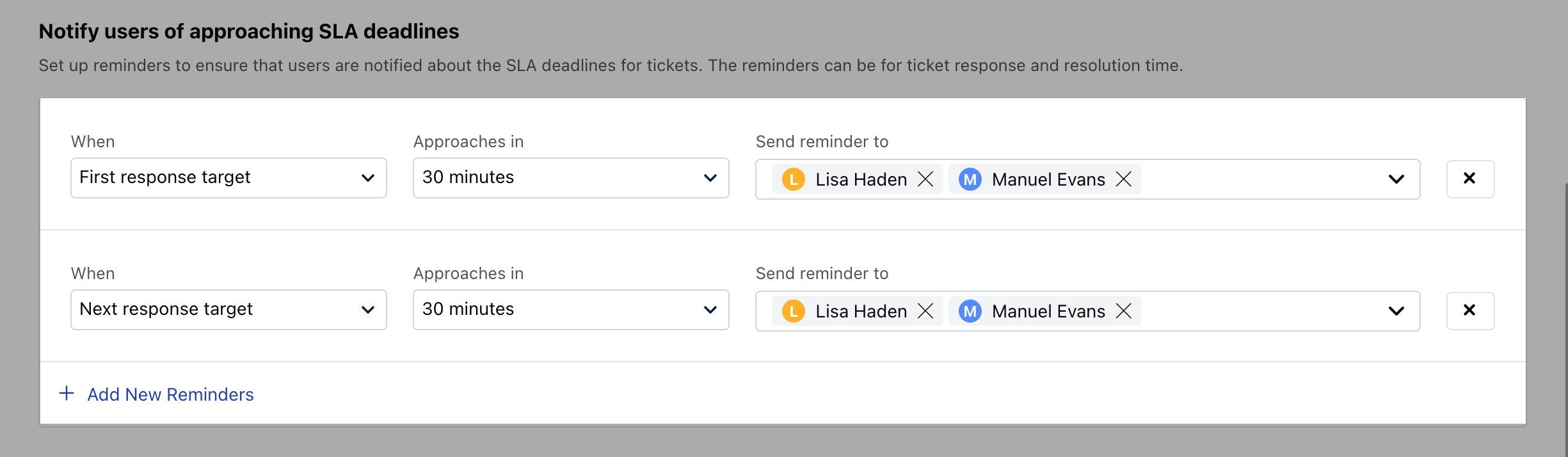Delete the First response target reminder row
Viewport: 1568px width, 457px height.
point(1470,179)
